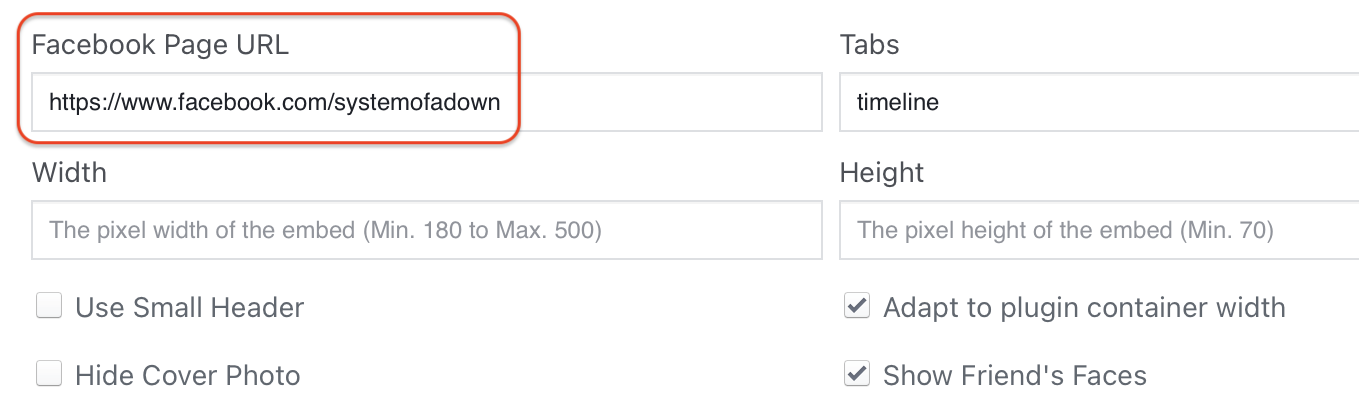Click the "Show Friend's Faces" label text
The width and height of the screenshot is (1359, 419).
[x=1014, y=376]
